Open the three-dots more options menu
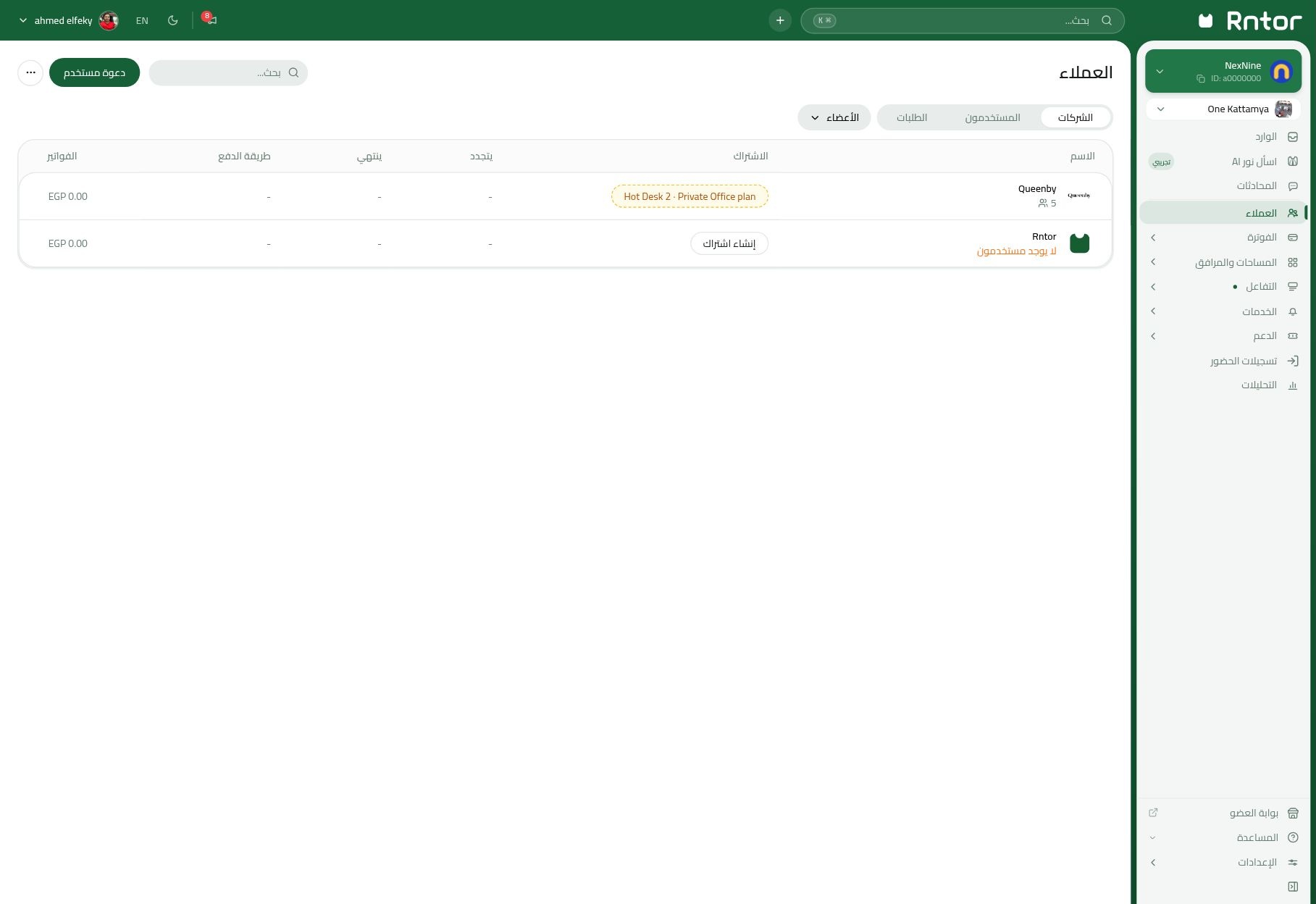This screenshot has height=904, width=1316. point(30,72)
